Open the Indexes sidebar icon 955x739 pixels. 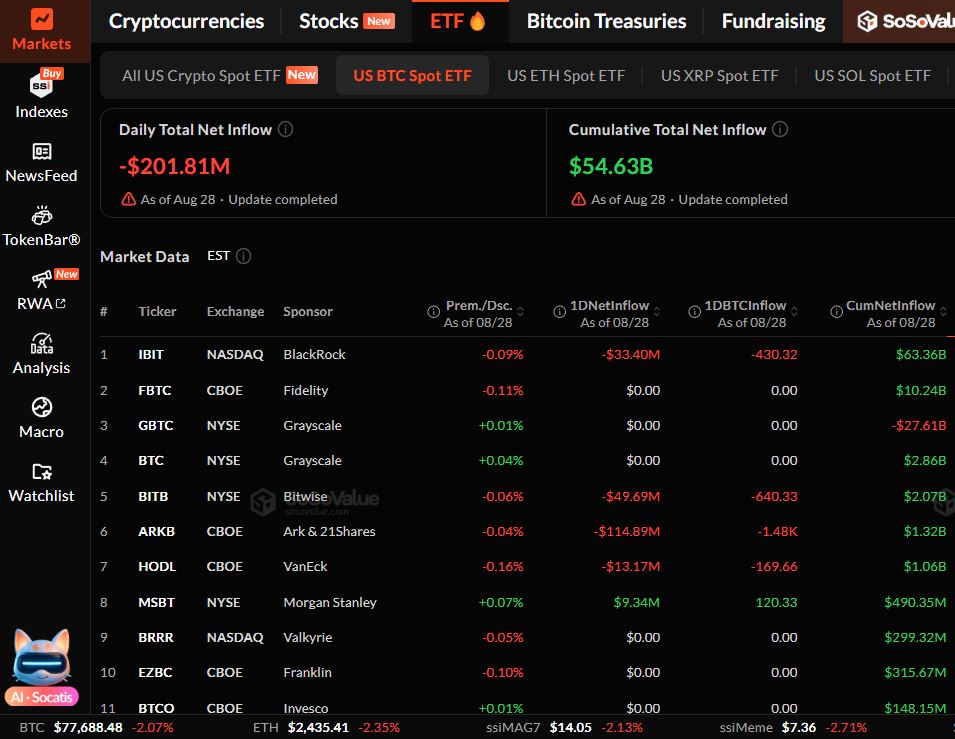(x=41, y=84)
